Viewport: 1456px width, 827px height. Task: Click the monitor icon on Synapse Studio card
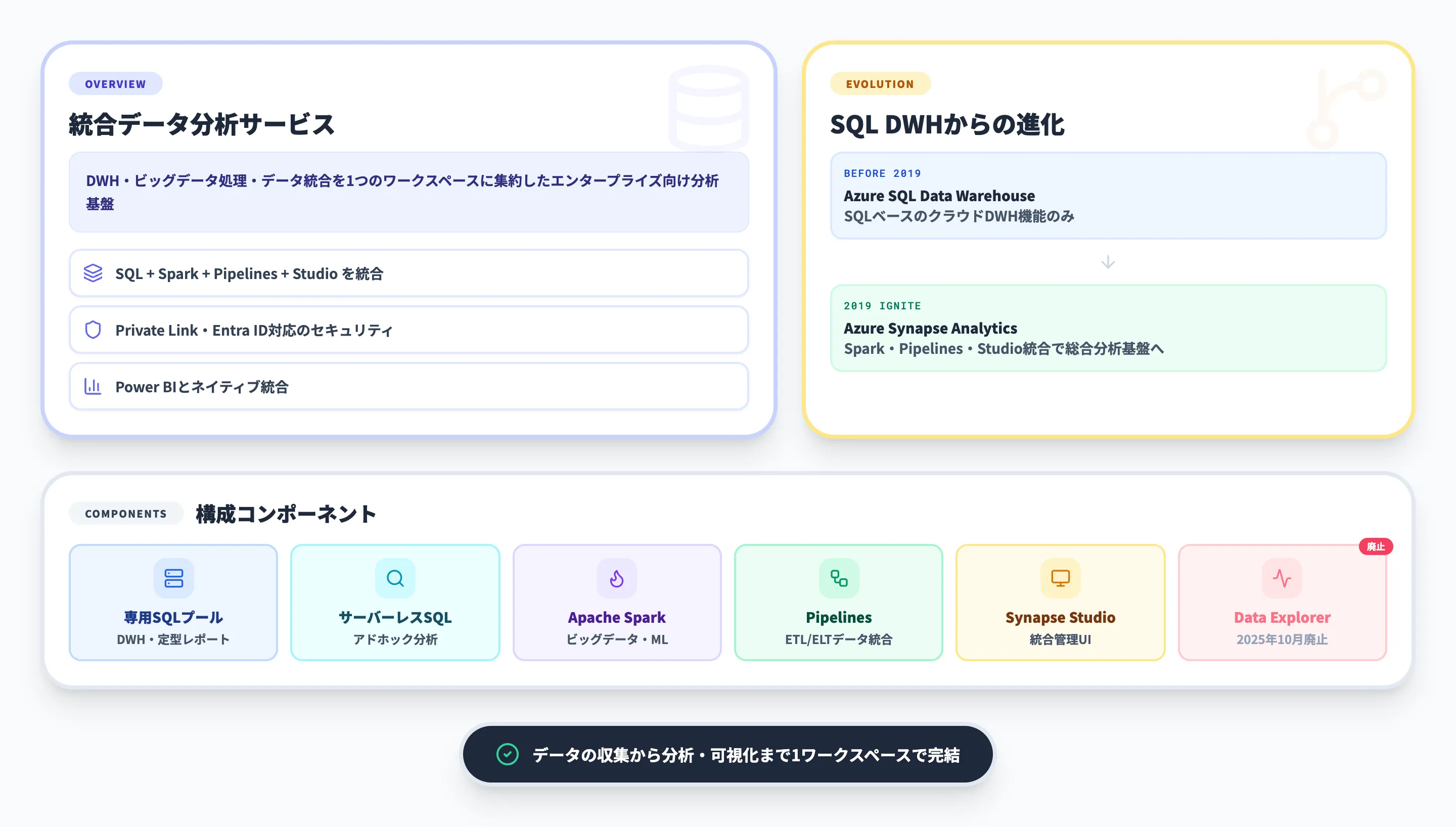pos(1060,578)
